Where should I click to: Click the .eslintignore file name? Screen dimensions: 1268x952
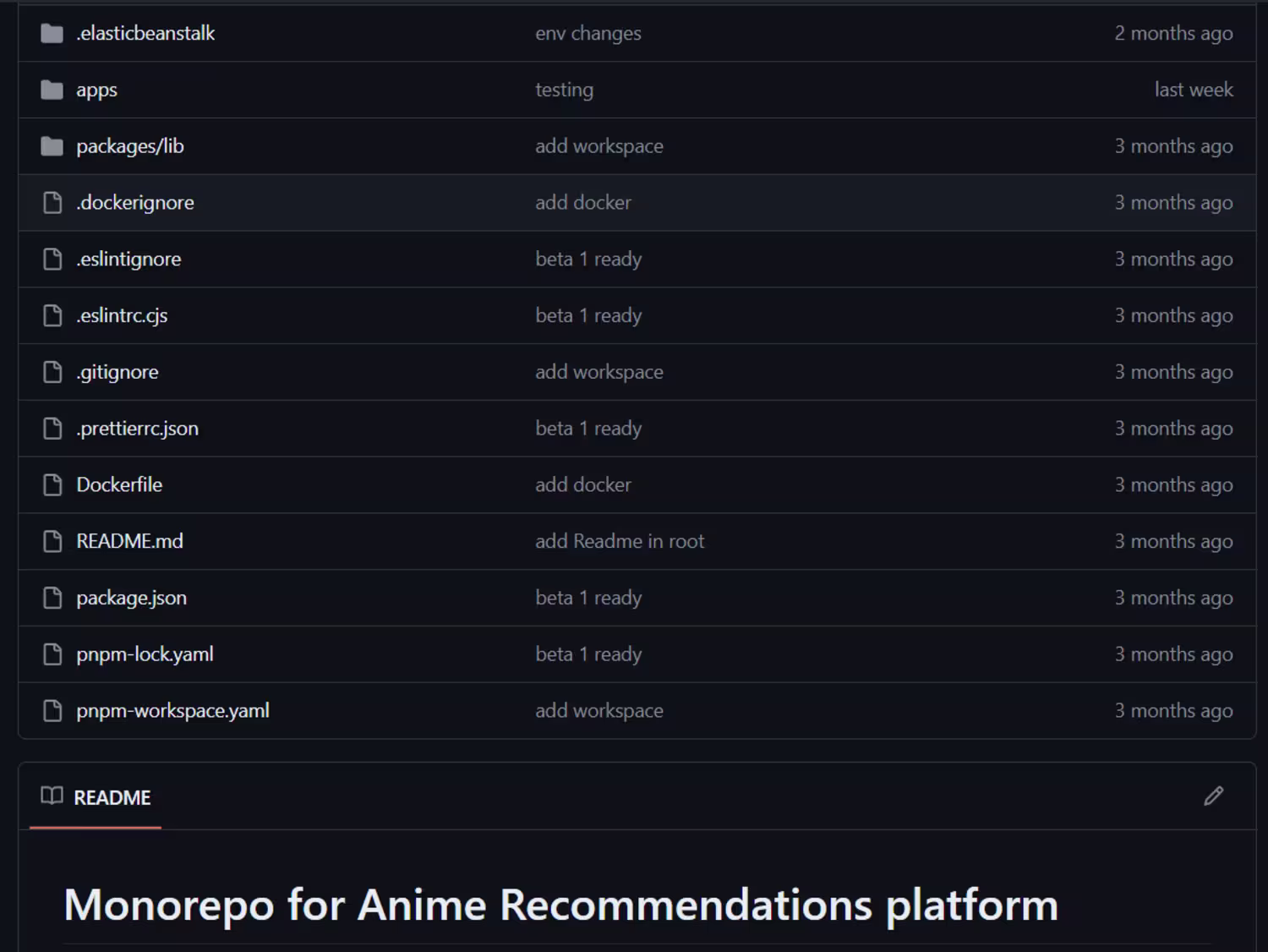(128, 260)
